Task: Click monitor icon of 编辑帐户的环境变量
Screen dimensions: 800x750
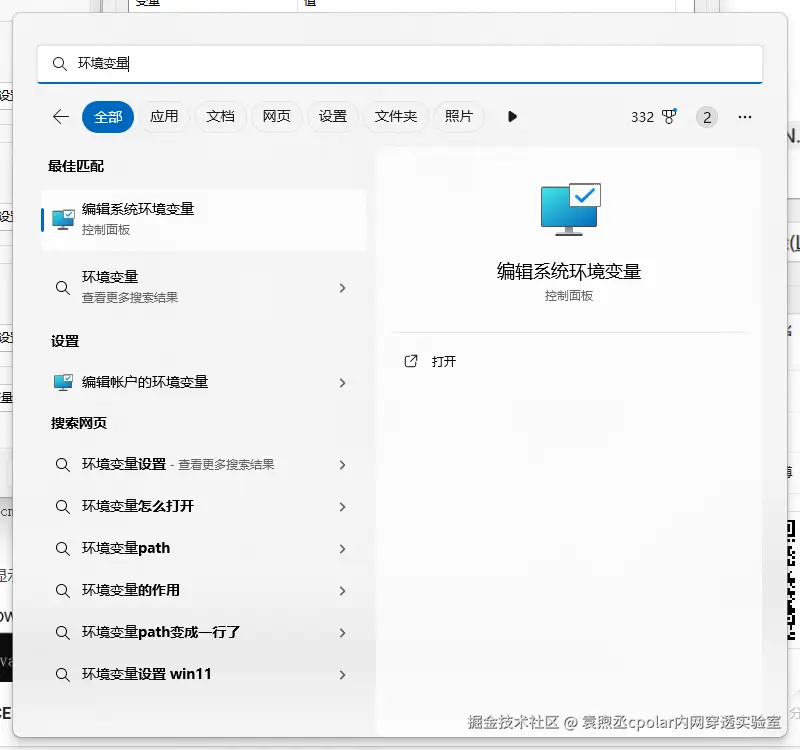Action: (x=63, y=383)
